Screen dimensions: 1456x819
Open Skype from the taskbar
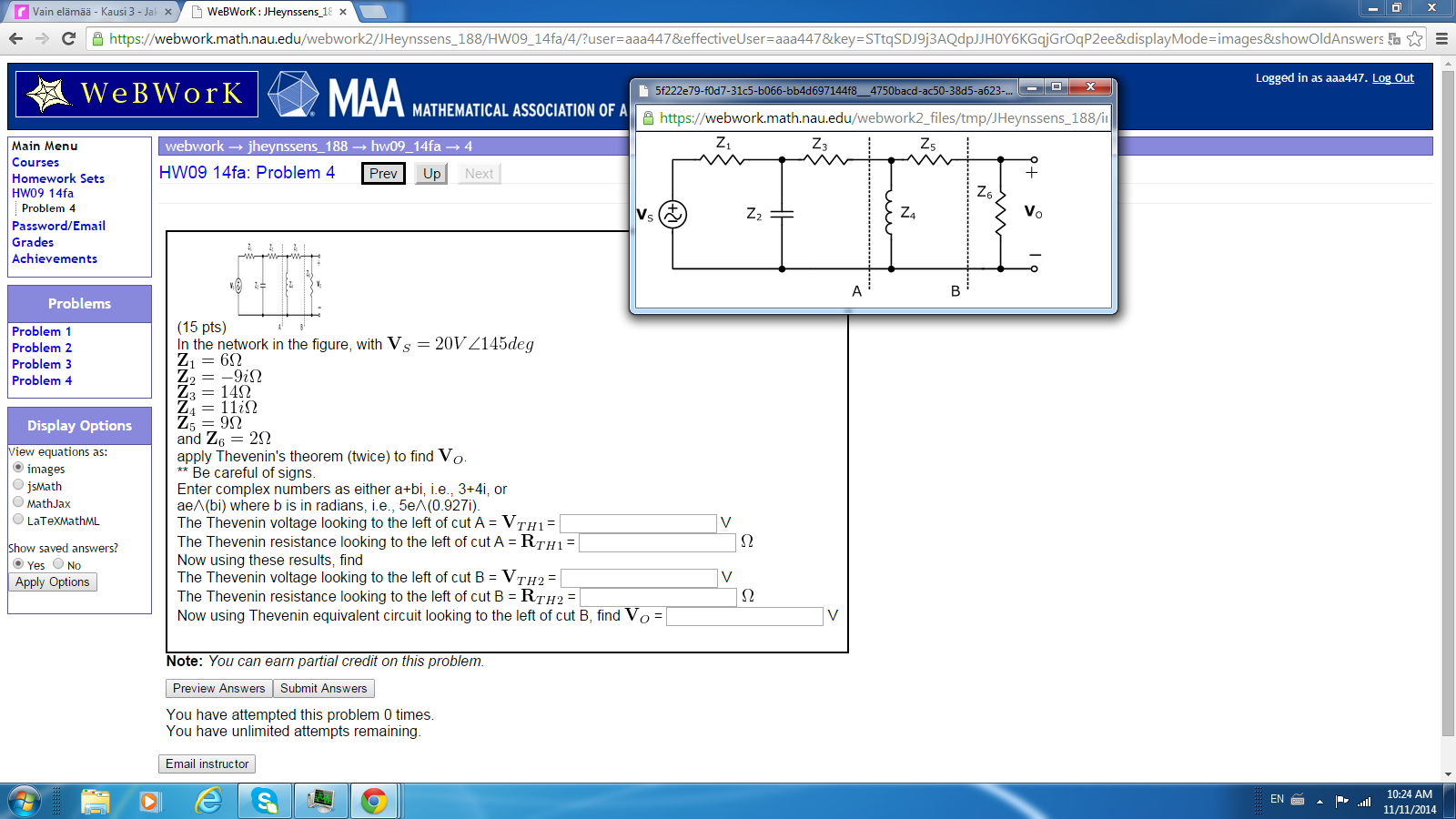click(264, 802)
